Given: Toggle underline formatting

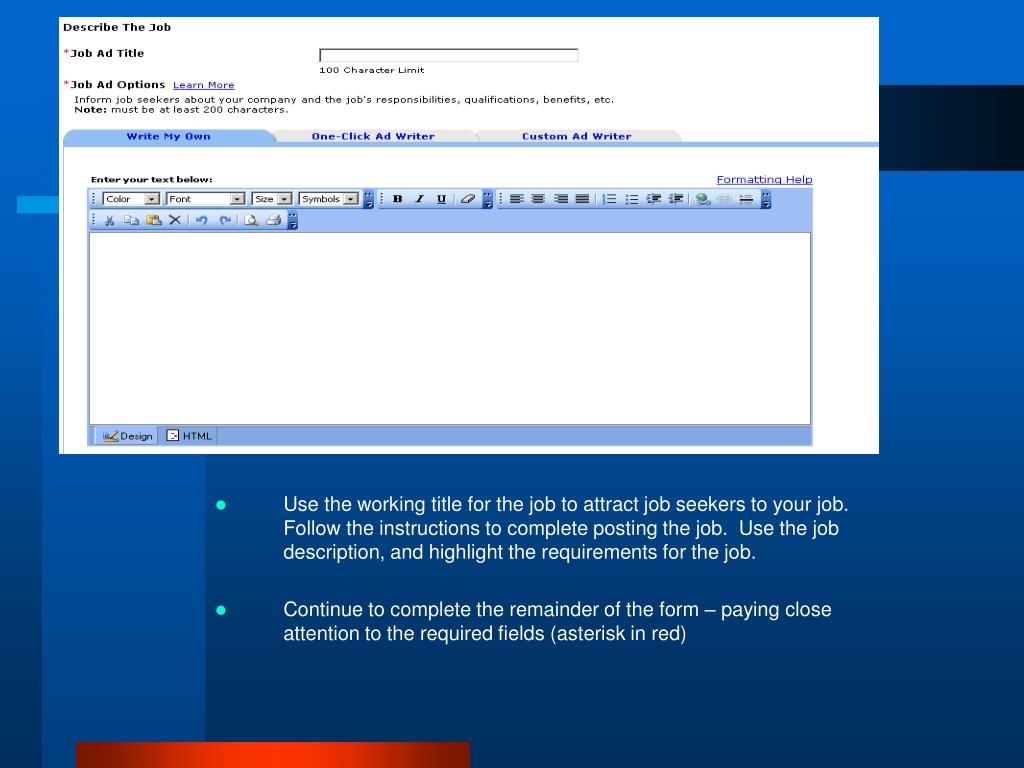Looking at the screenshot, I should 441,199.
